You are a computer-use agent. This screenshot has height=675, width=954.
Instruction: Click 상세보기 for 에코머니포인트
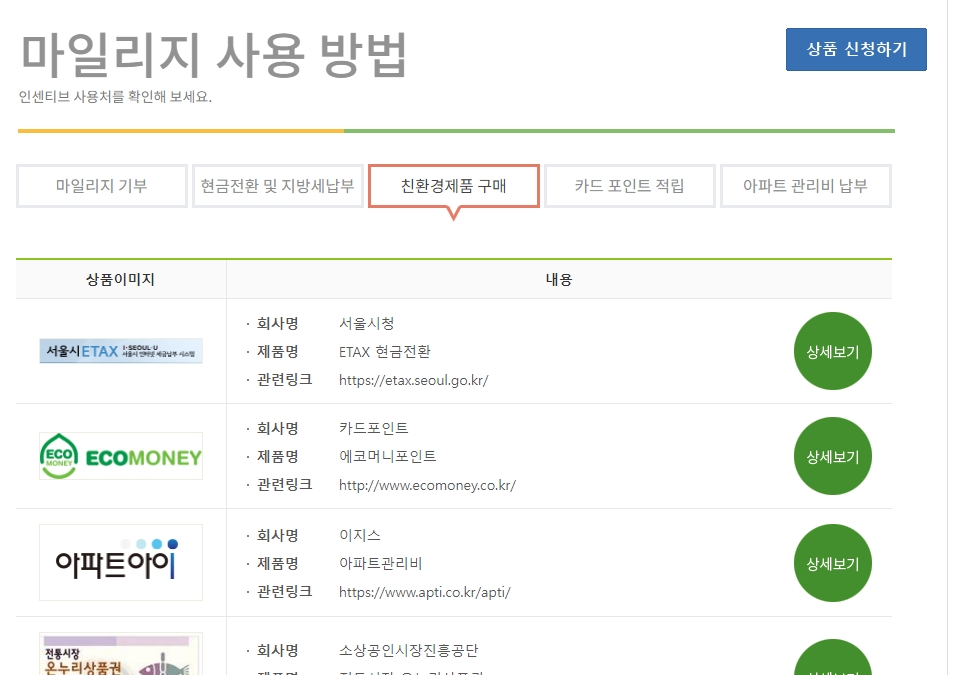[x=832, y=456]
